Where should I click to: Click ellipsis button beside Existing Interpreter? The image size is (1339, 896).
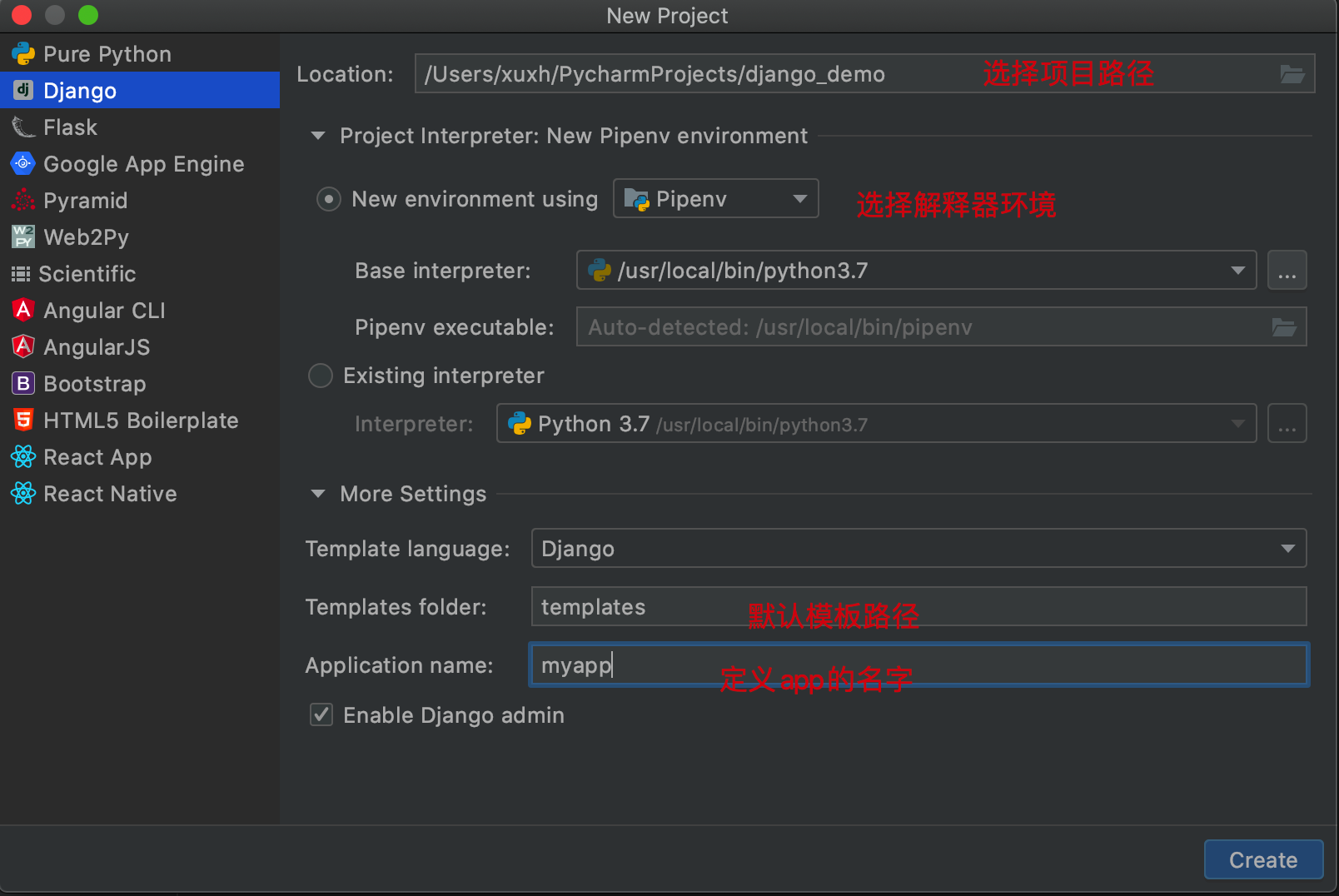[x=1287, y=424]
